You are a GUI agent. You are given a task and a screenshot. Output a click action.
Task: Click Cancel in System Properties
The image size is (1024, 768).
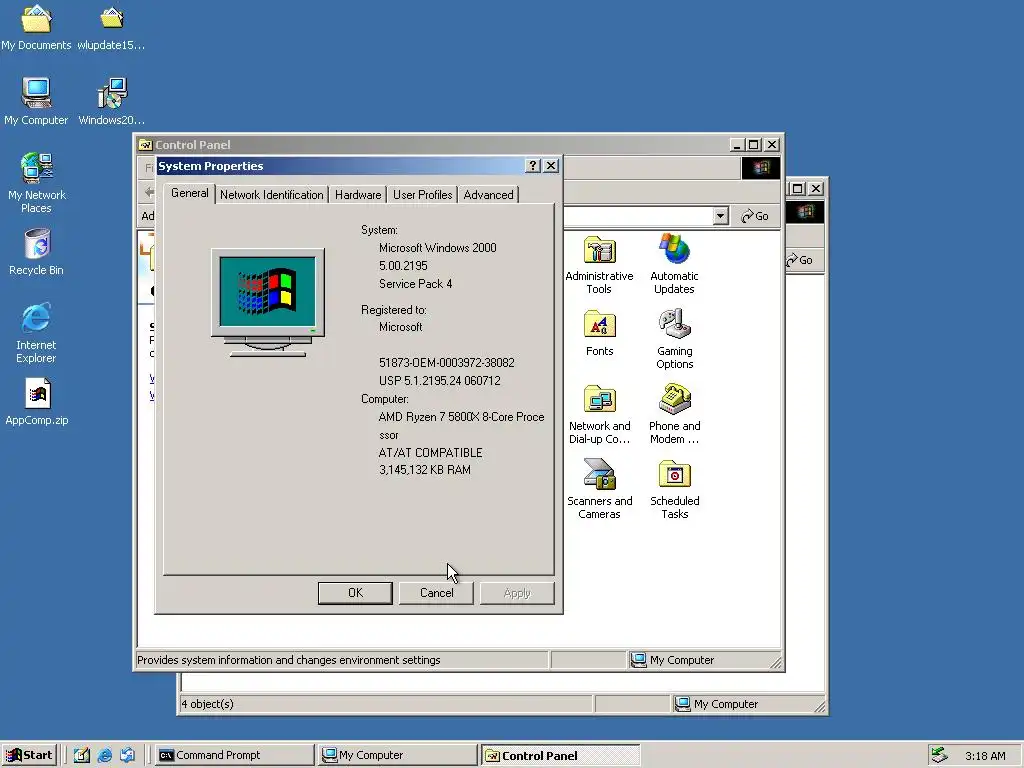(x=436, y=593)
